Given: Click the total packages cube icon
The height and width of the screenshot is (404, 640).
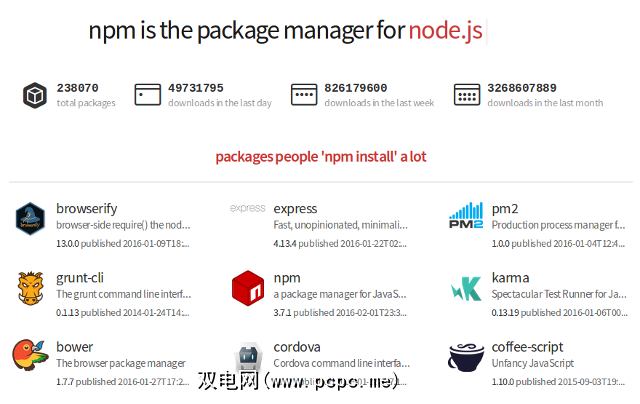Looking at the screenshot, I should click(x=35, y=95).
